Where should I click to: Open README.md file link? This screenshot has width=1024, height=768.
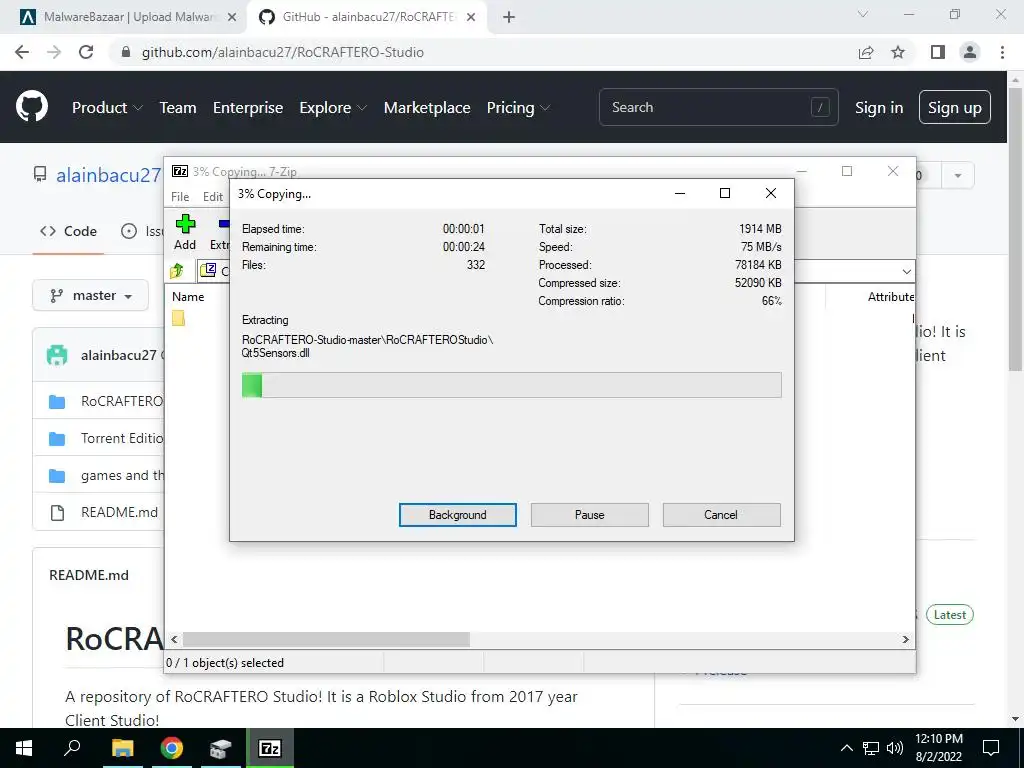click(x=120, y=513)
